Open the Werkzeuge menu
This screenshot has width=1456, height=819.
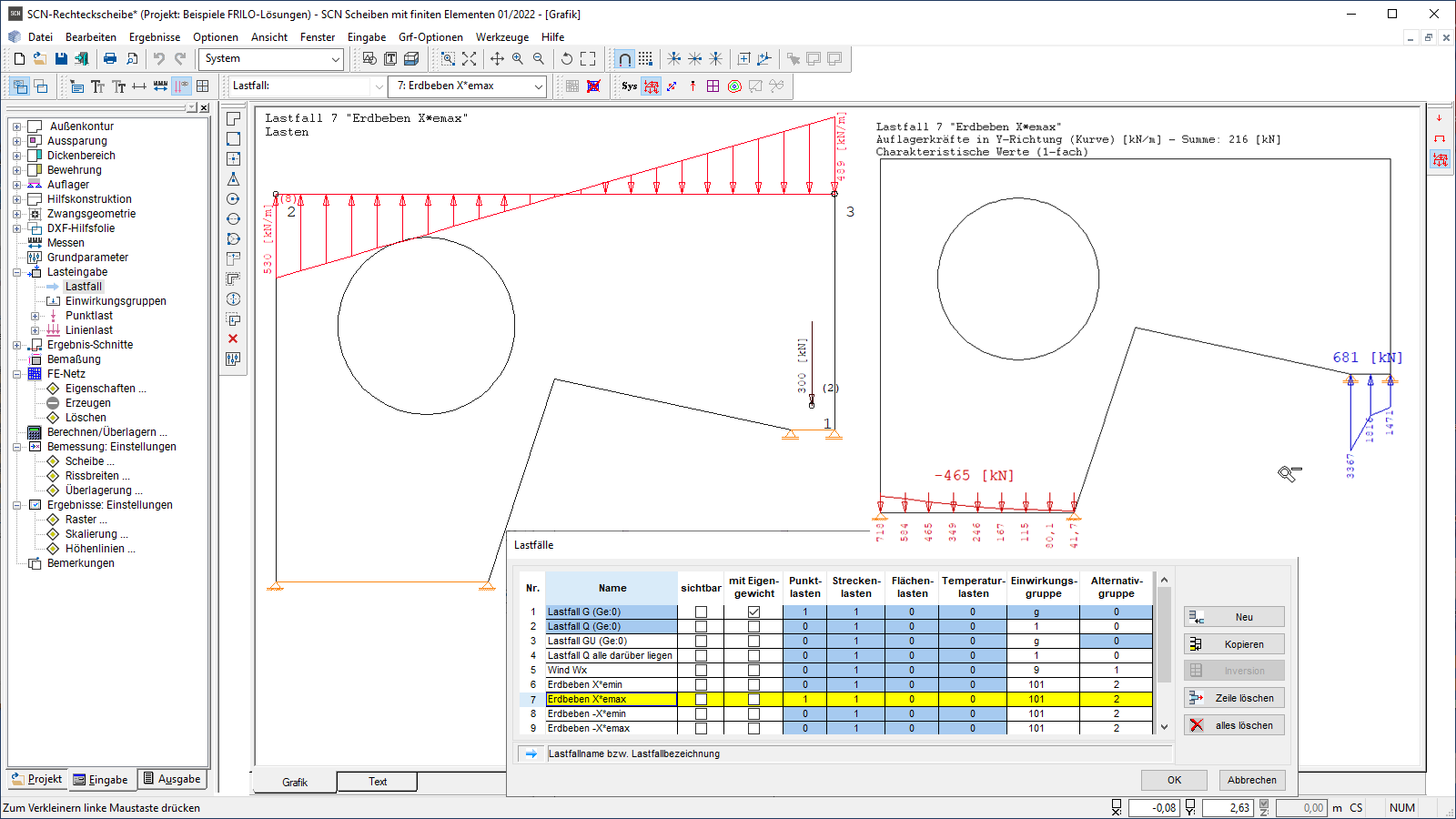point(502,37)
